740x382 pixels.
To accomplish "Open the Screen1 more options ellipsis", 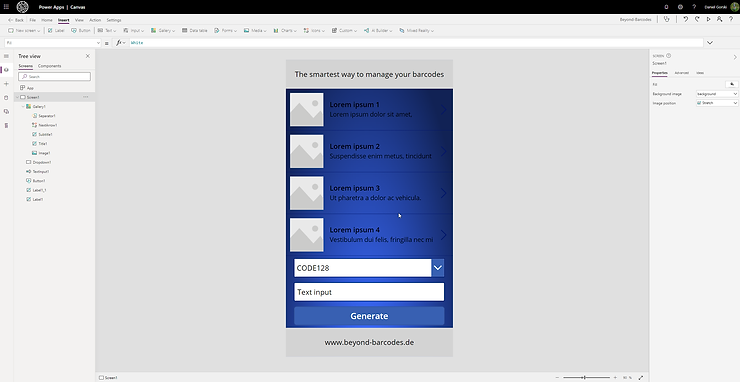I will [x=85, y=97].
